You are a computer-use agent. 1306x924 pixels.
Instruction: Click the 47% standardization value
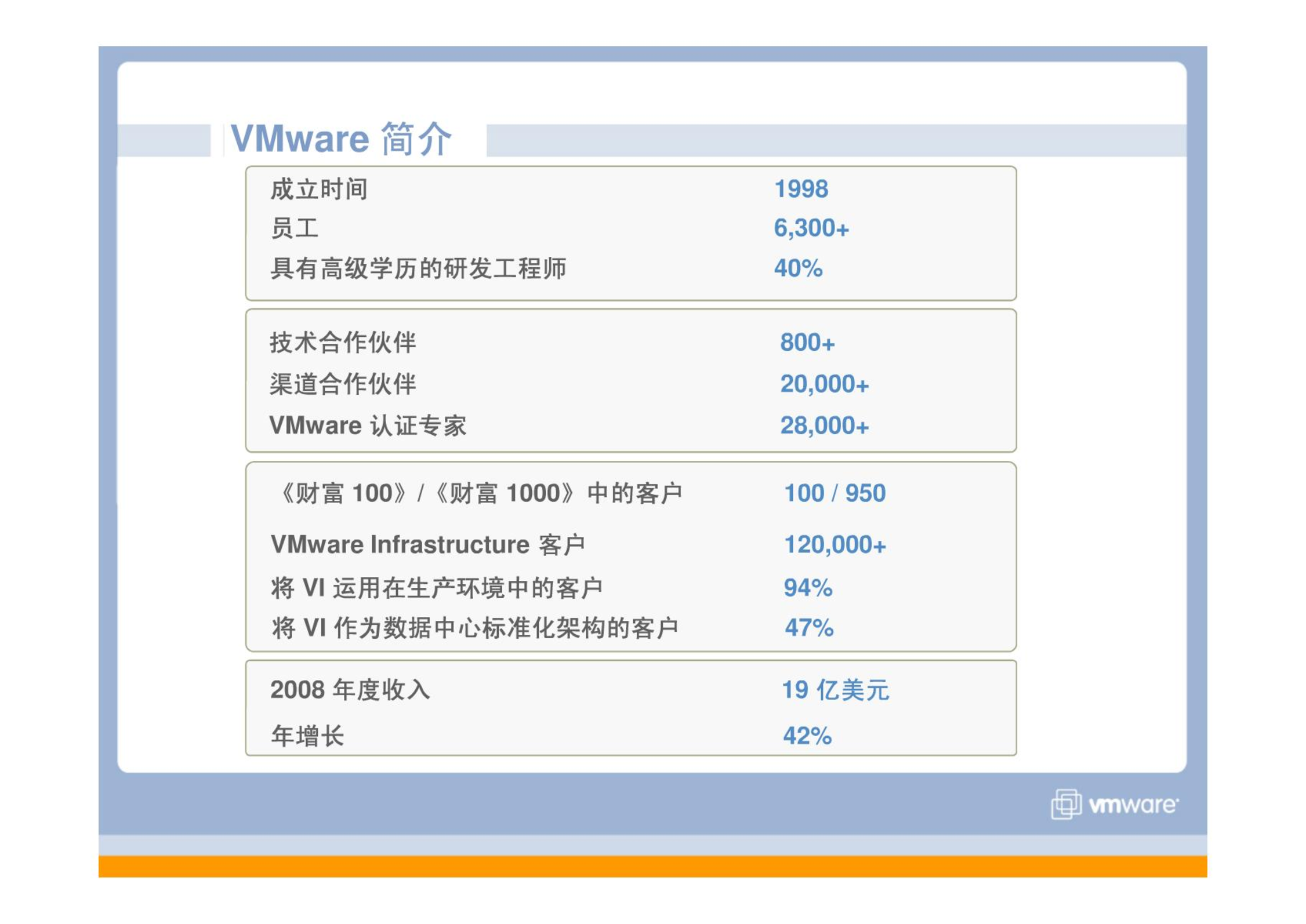808,628
